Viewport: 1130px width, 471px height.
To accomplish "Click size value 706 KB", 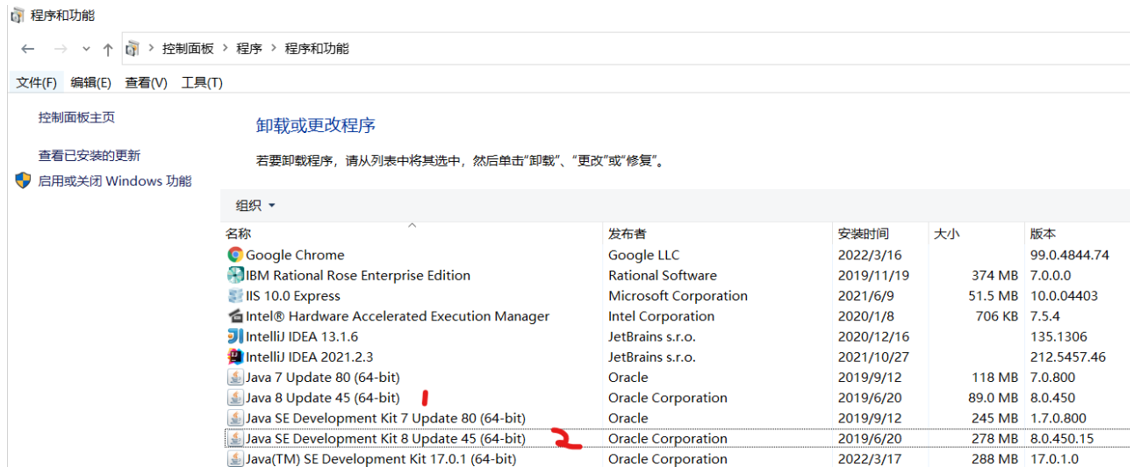I will (x=995, y=316).
